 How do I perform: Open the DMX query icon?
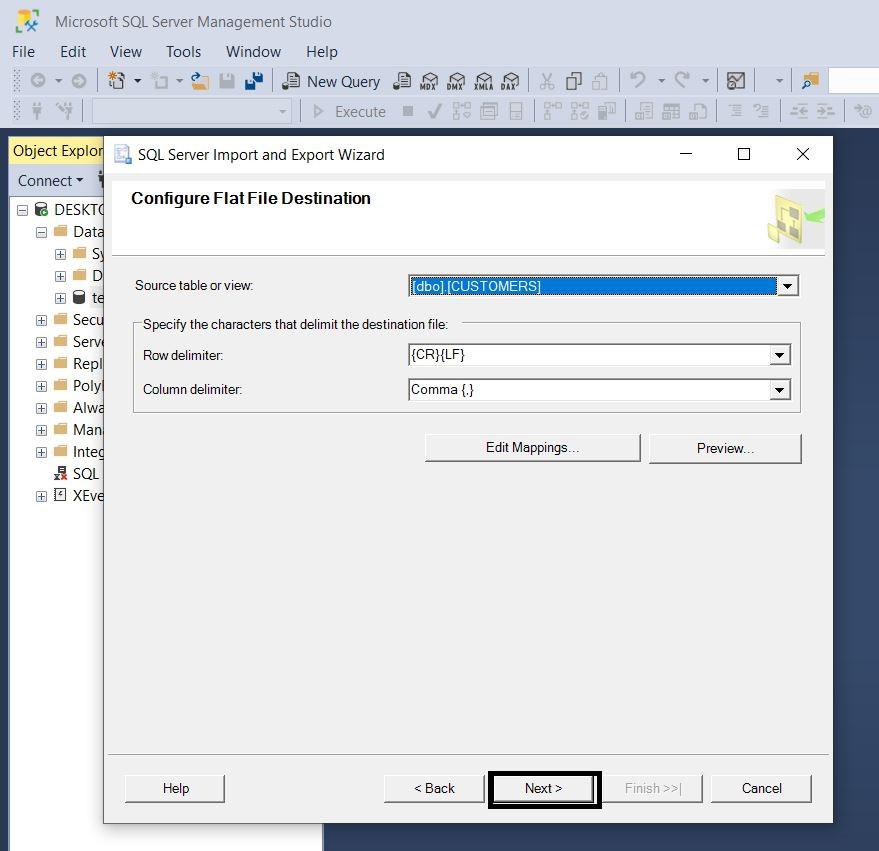[x=456, y=81]
